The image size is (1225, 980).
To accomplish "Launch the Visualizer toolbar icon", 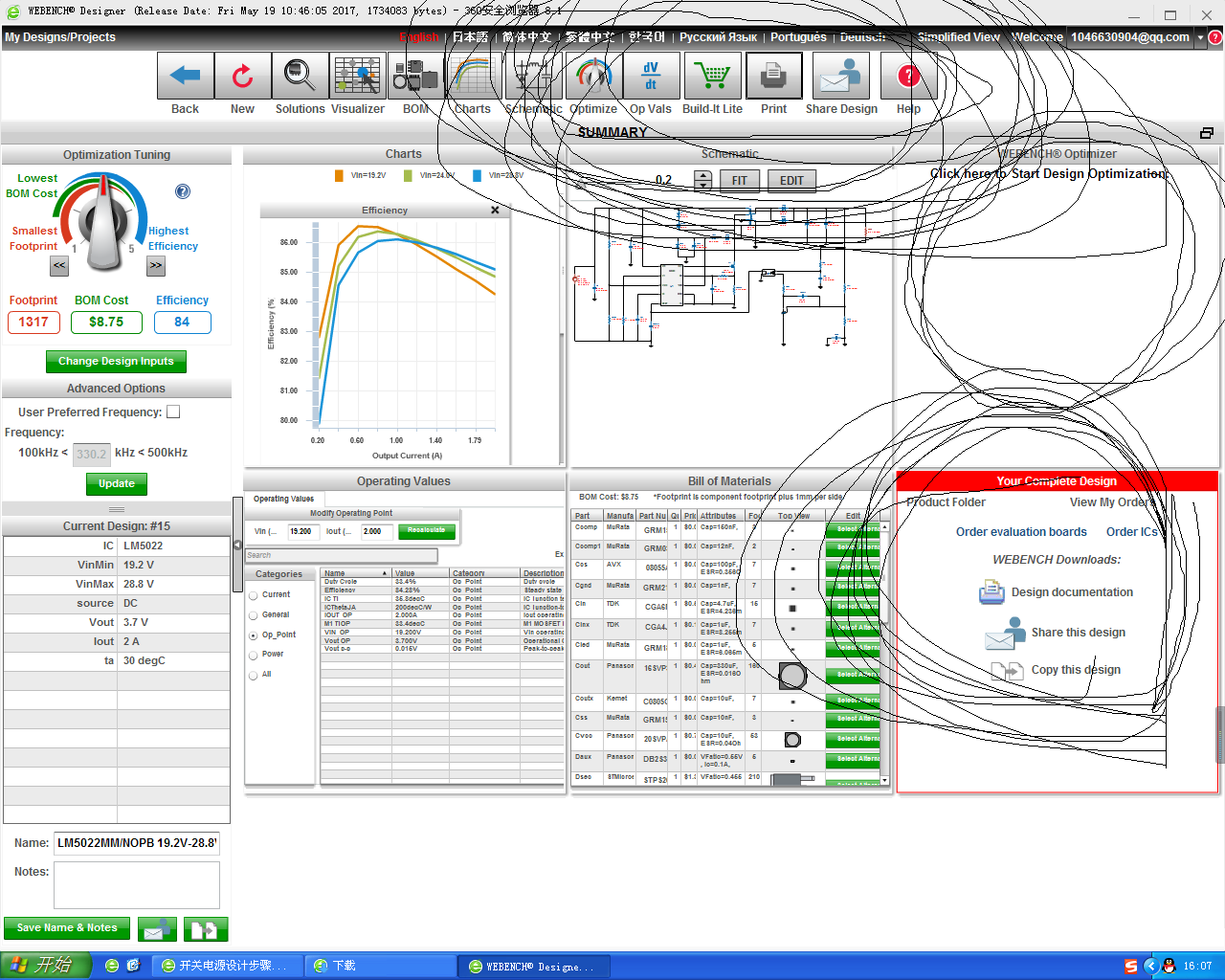I will (358, 76).
